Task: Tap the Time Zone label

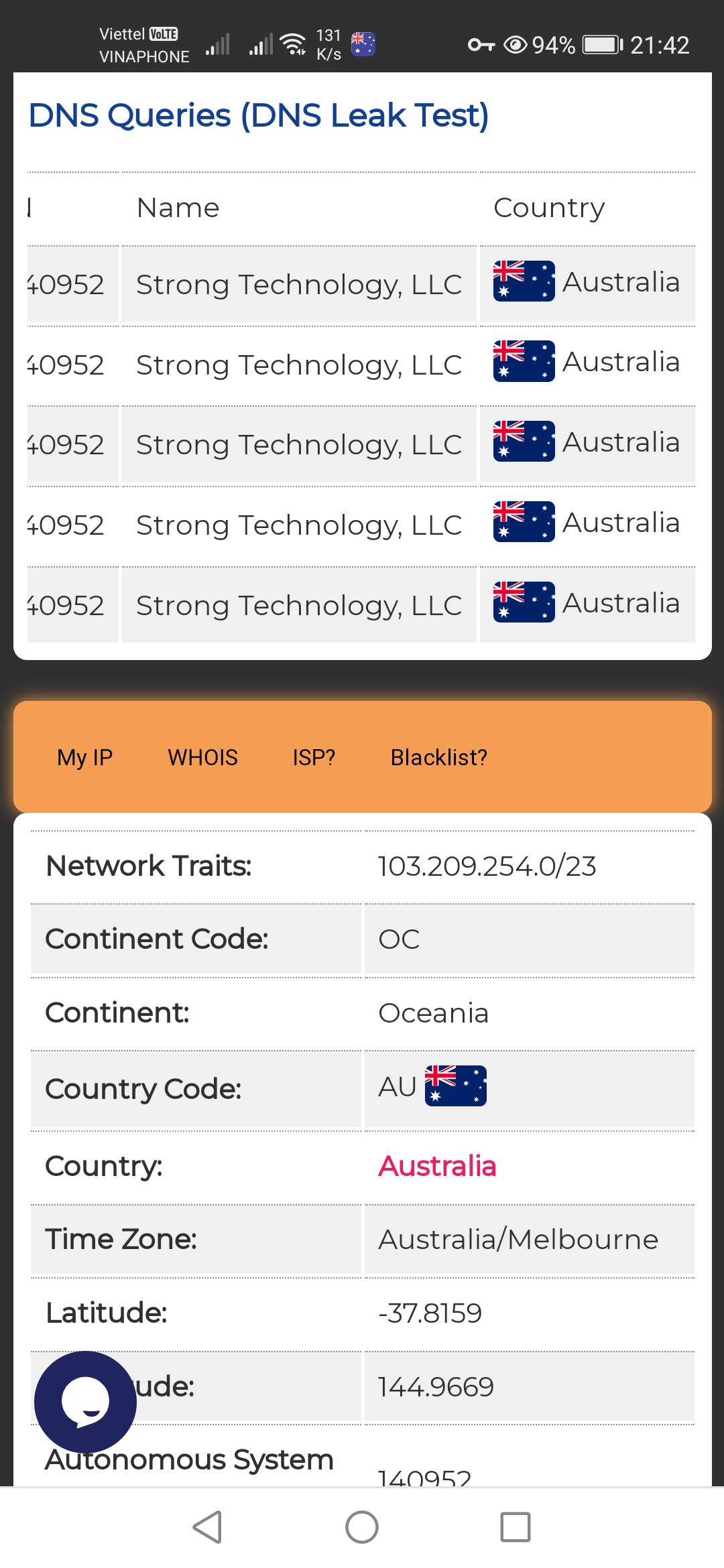Action: 121,1239
